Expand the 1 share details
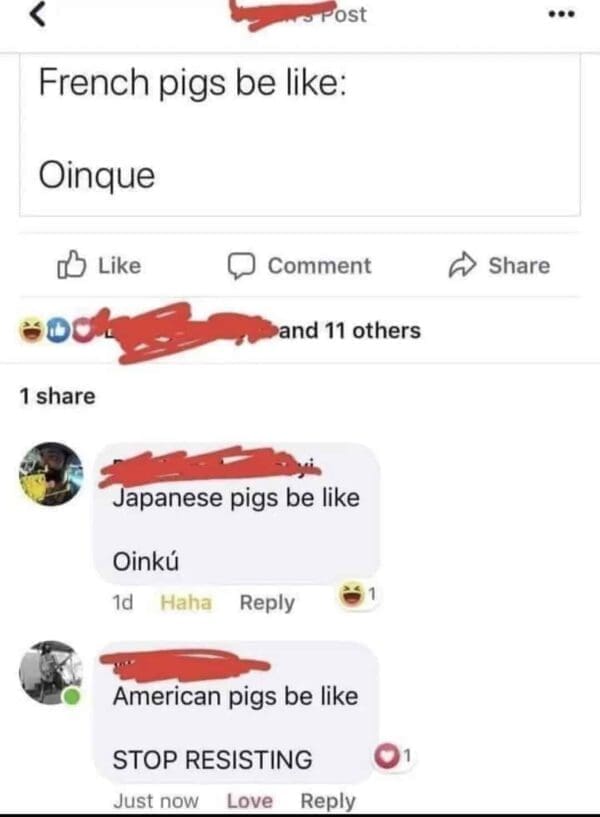 (x=42, y=394)
